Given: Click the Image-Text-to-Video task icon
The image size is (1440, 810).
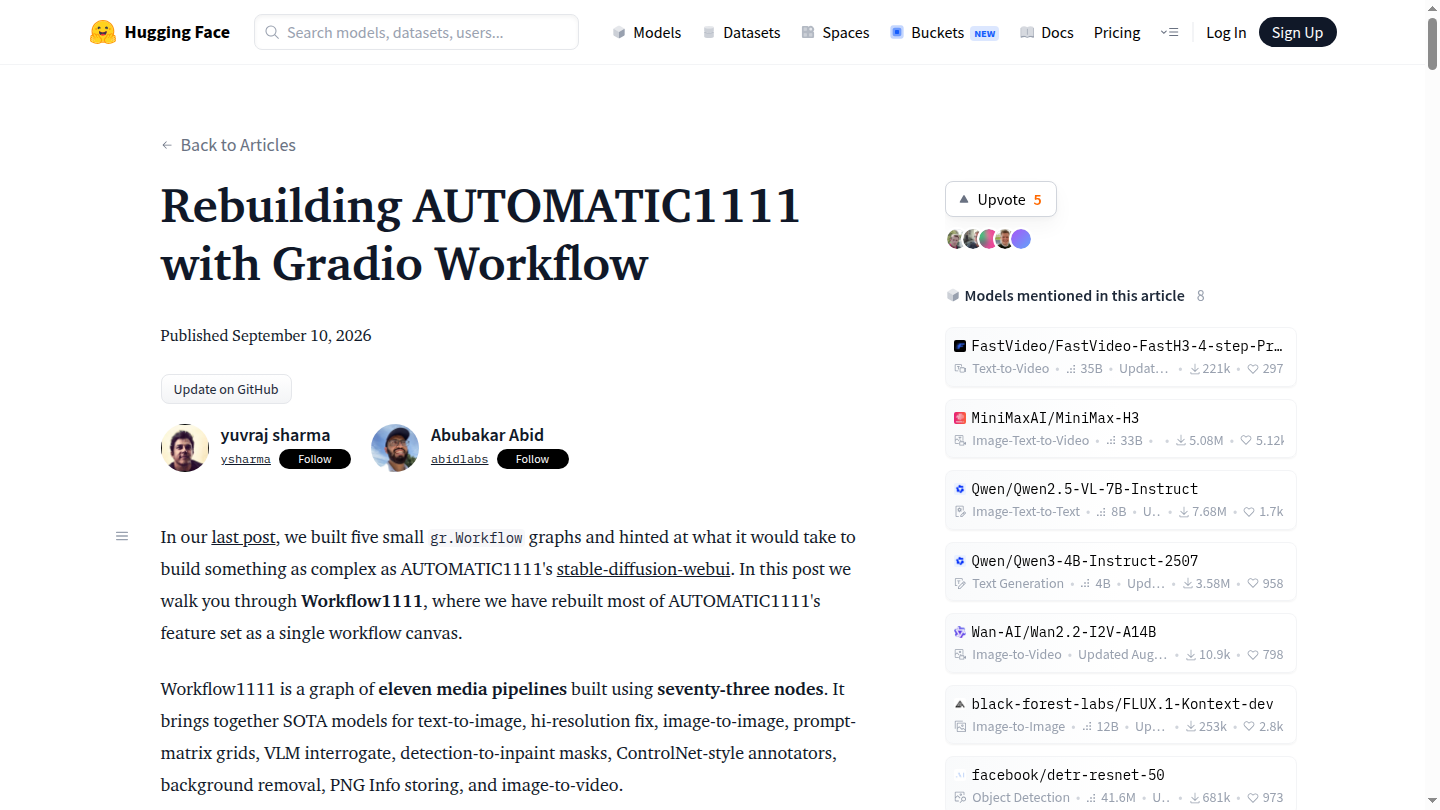Looking at the screenshot, I should coord(961,441).
